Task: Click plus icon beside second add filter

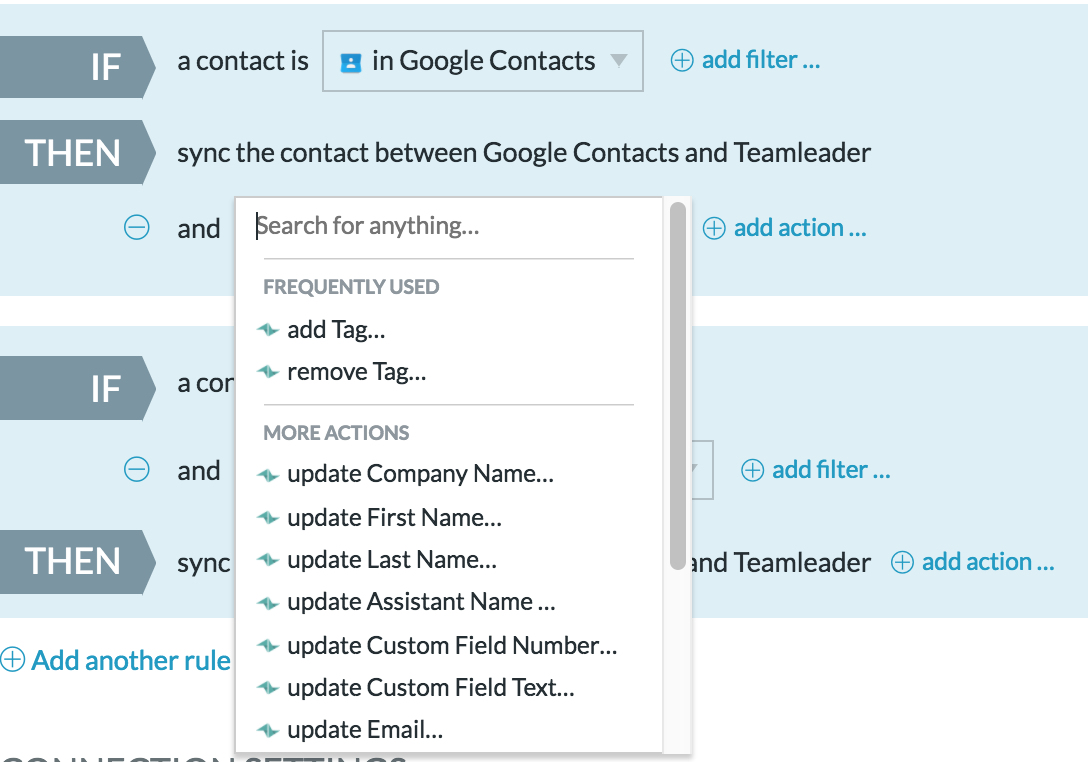Action: coord(753,471)
